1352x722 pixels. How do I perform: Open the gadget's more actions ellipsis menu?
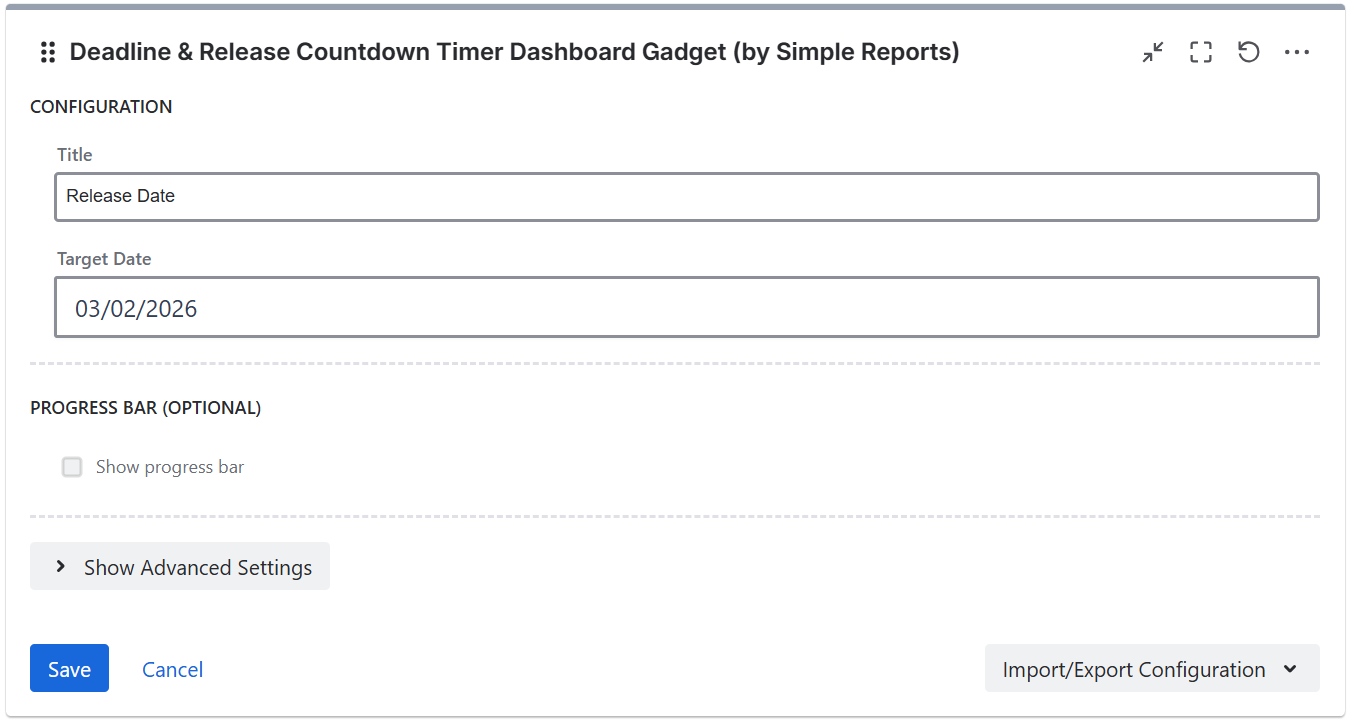1297,53
